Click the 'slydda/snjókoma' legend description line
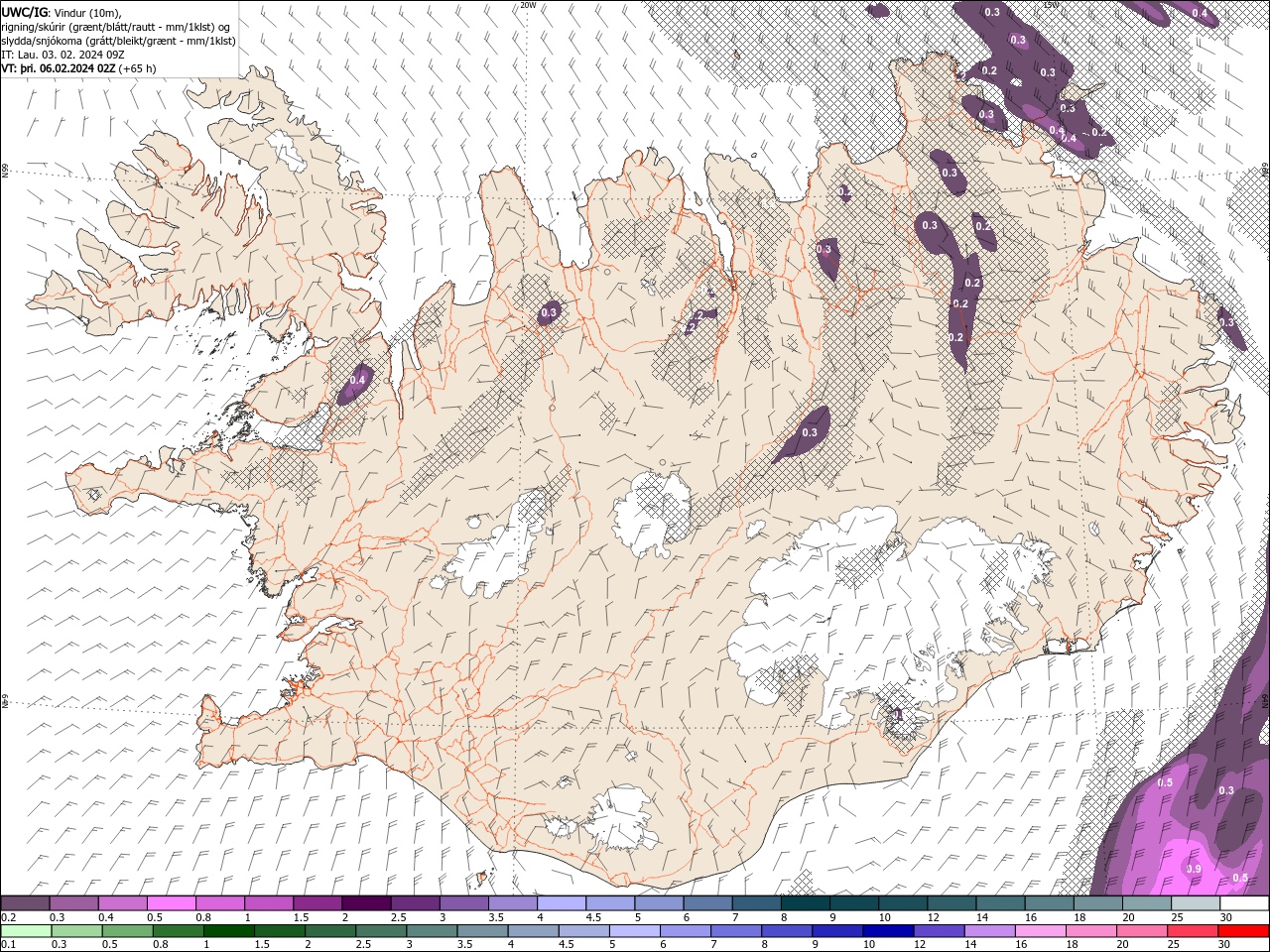The image size is (1270, 952). click(x=119, y=41)
